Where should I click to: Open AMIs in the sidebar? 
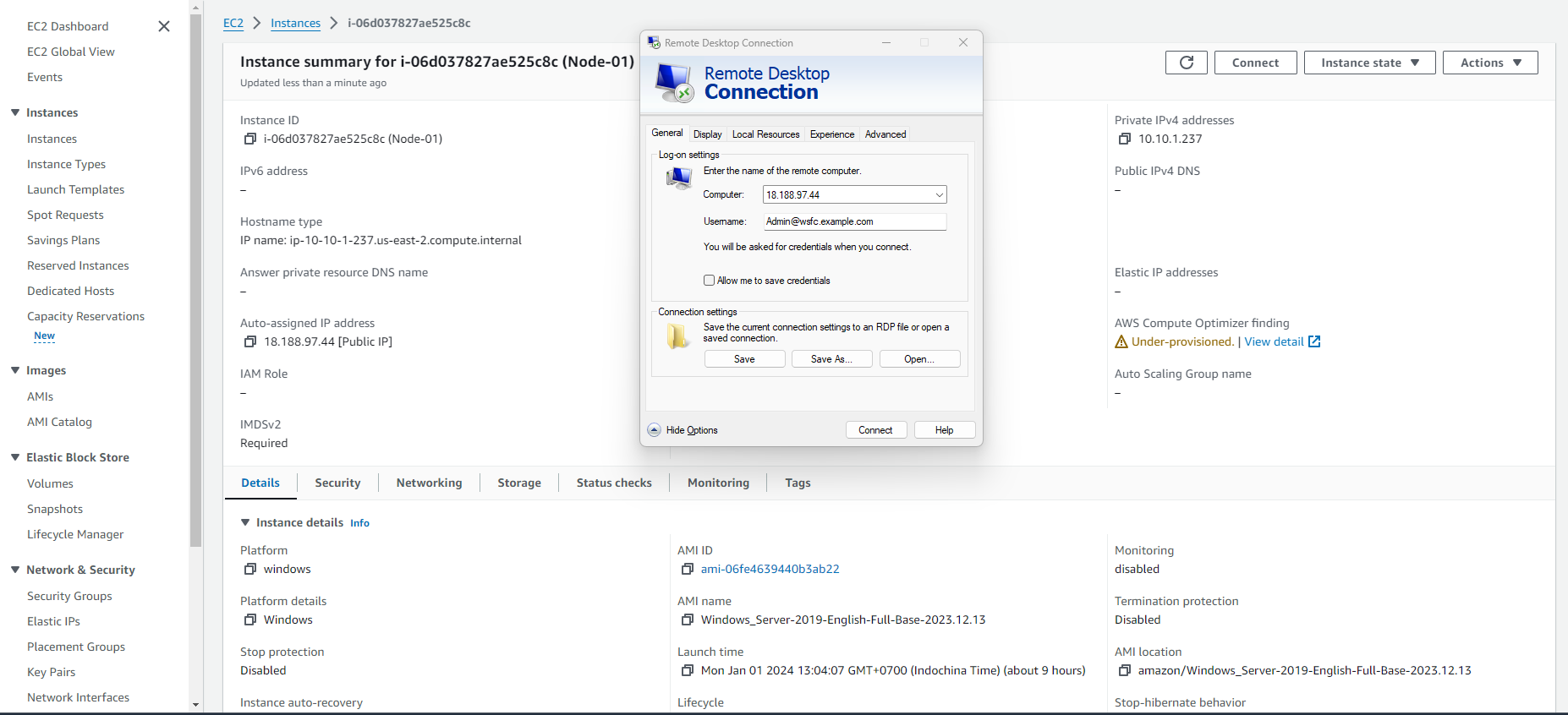(40, 396)
